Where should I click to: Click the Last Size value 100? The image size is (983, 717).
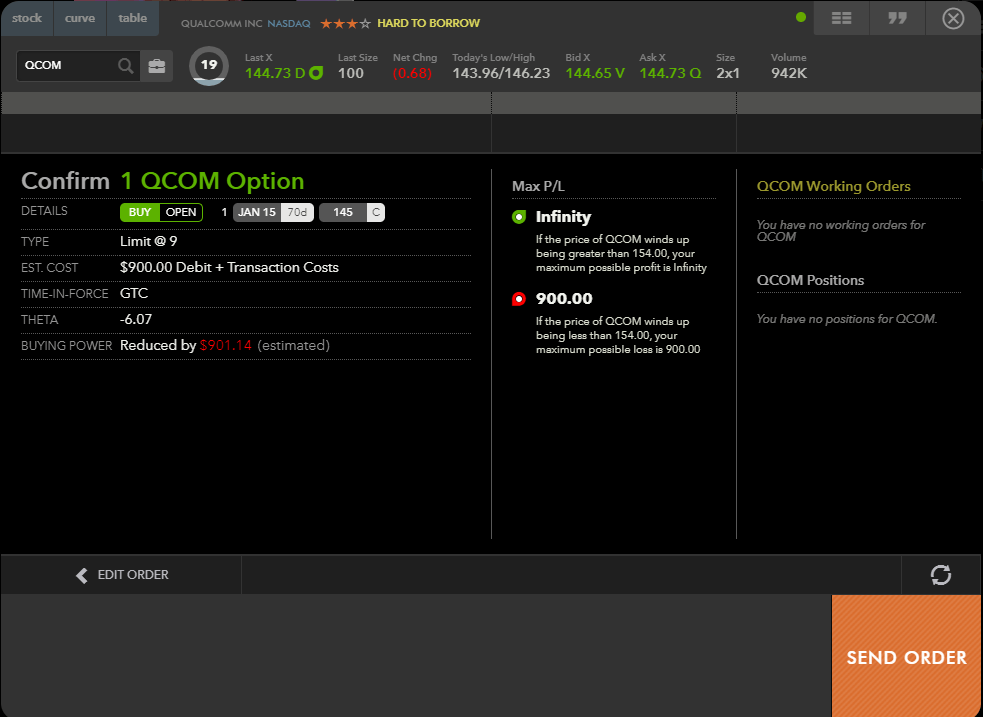click(350, 73)
